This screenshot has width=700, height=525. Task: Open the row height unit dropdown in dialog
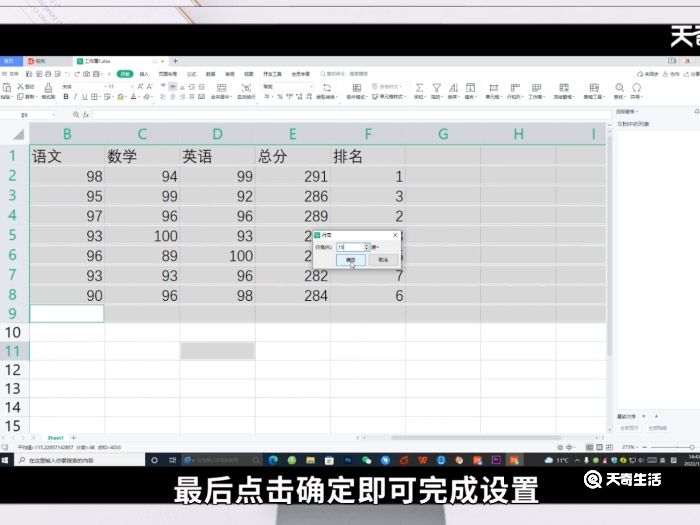click(x=375, y=247)
